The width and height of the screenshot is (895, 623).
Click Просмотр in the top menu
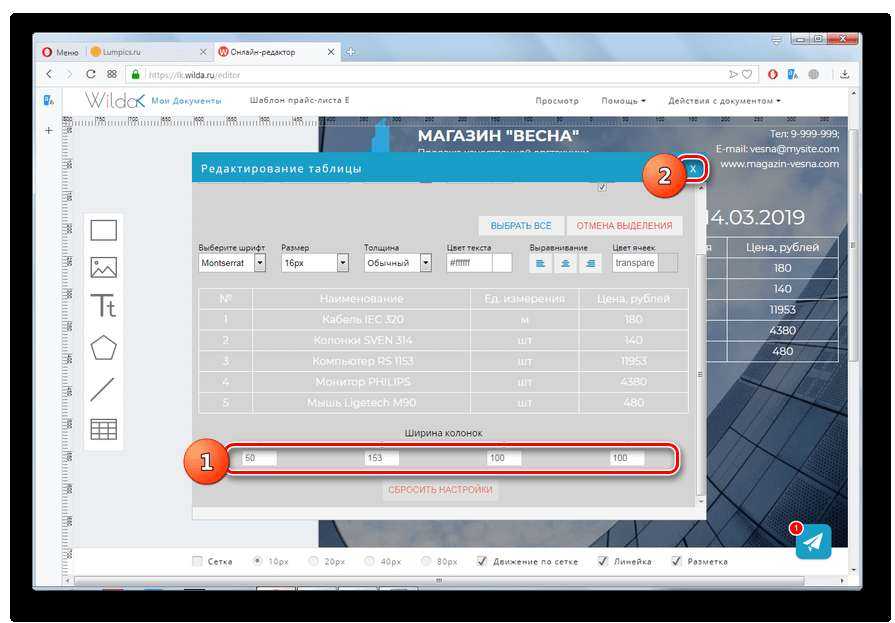[x=557, y=101]
